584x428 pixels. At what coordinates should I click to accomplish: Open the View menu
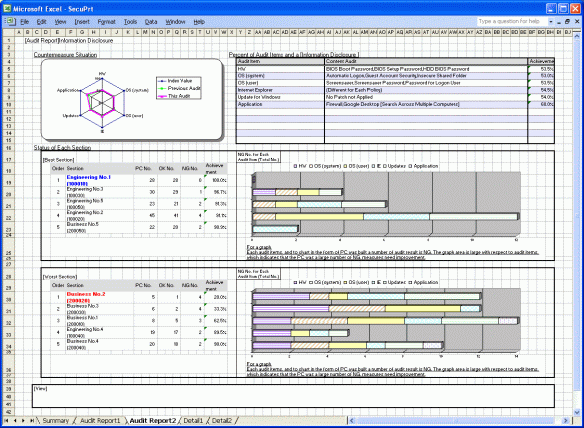(60, 22)
